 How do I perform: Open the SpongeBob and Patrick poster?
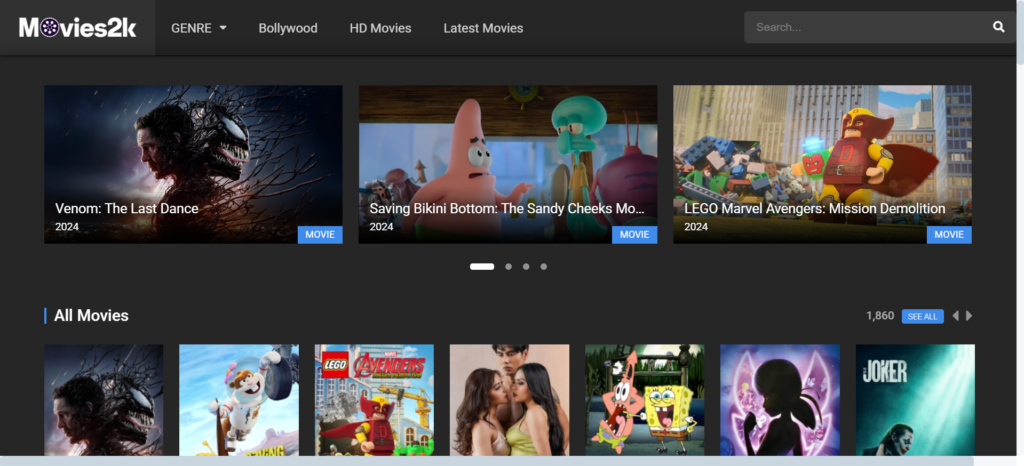645,400
